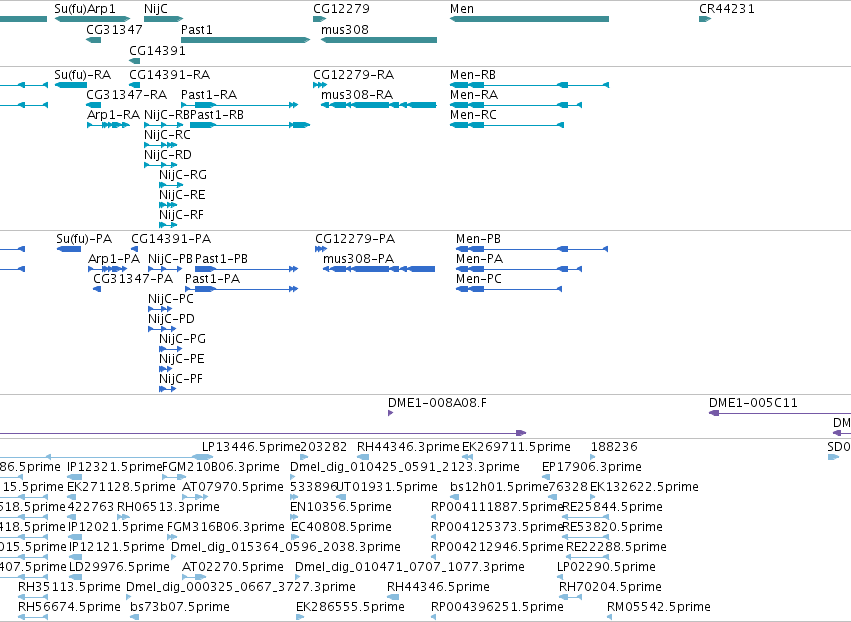Screen dimensions: 851x622
Task: Open the 188236 feature label
Action: 614,447
